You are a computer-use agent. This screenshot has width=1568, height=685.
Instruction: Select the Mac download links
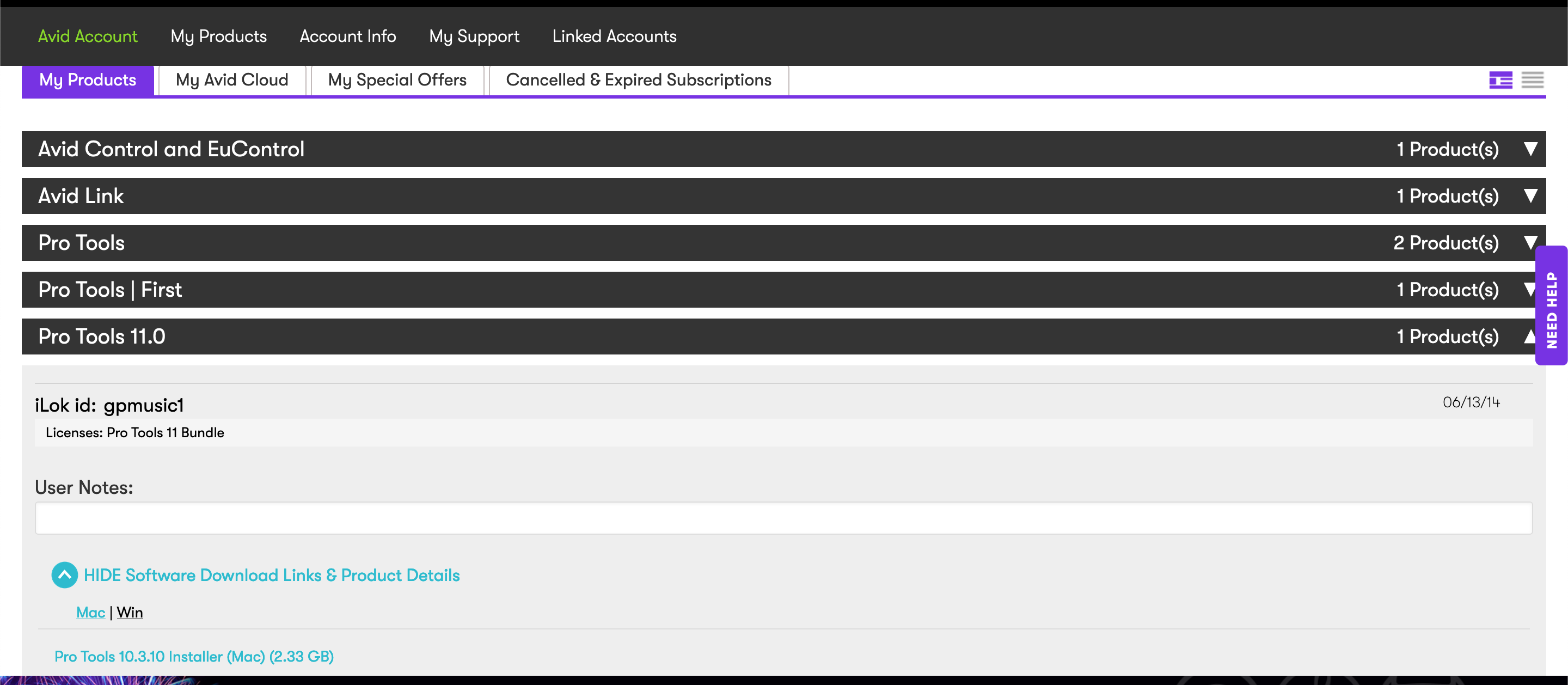click(91, 612)
